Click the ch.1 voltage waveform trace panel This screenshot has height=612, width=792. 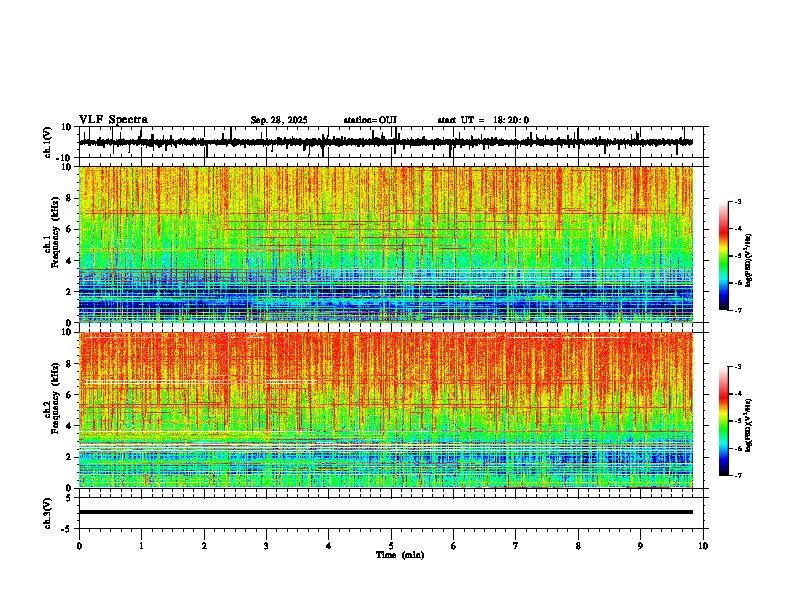[390, 142]
